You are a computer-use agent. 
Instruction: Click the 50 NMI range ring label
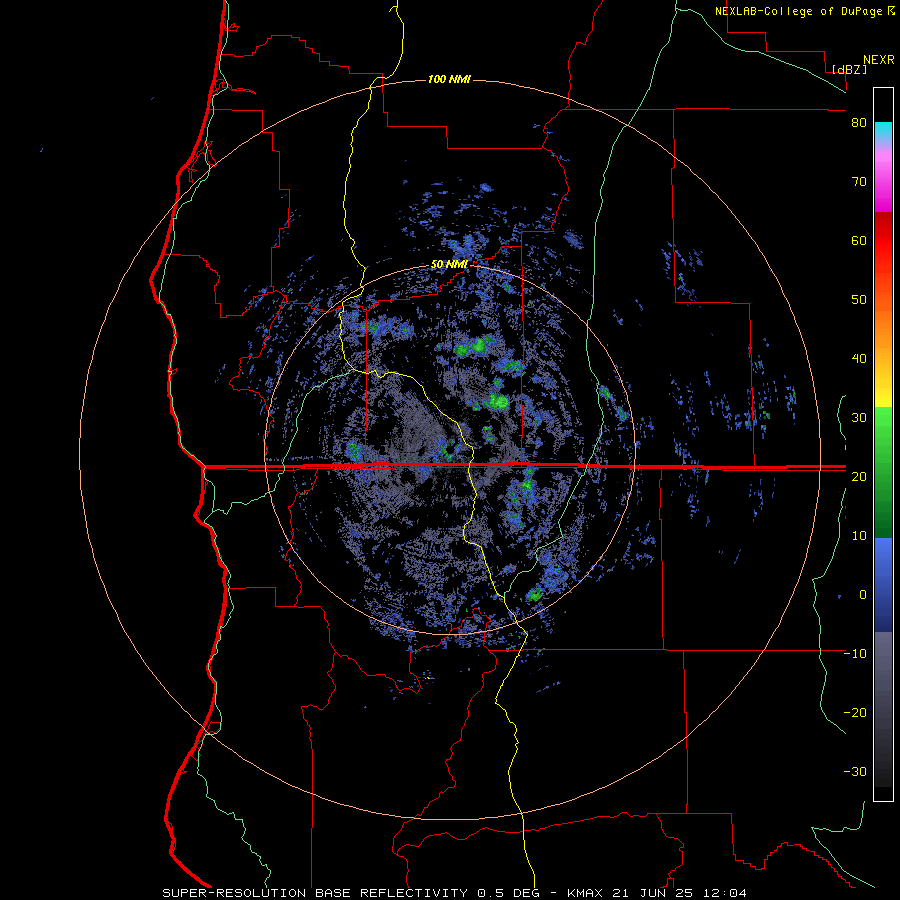(449, 265)
